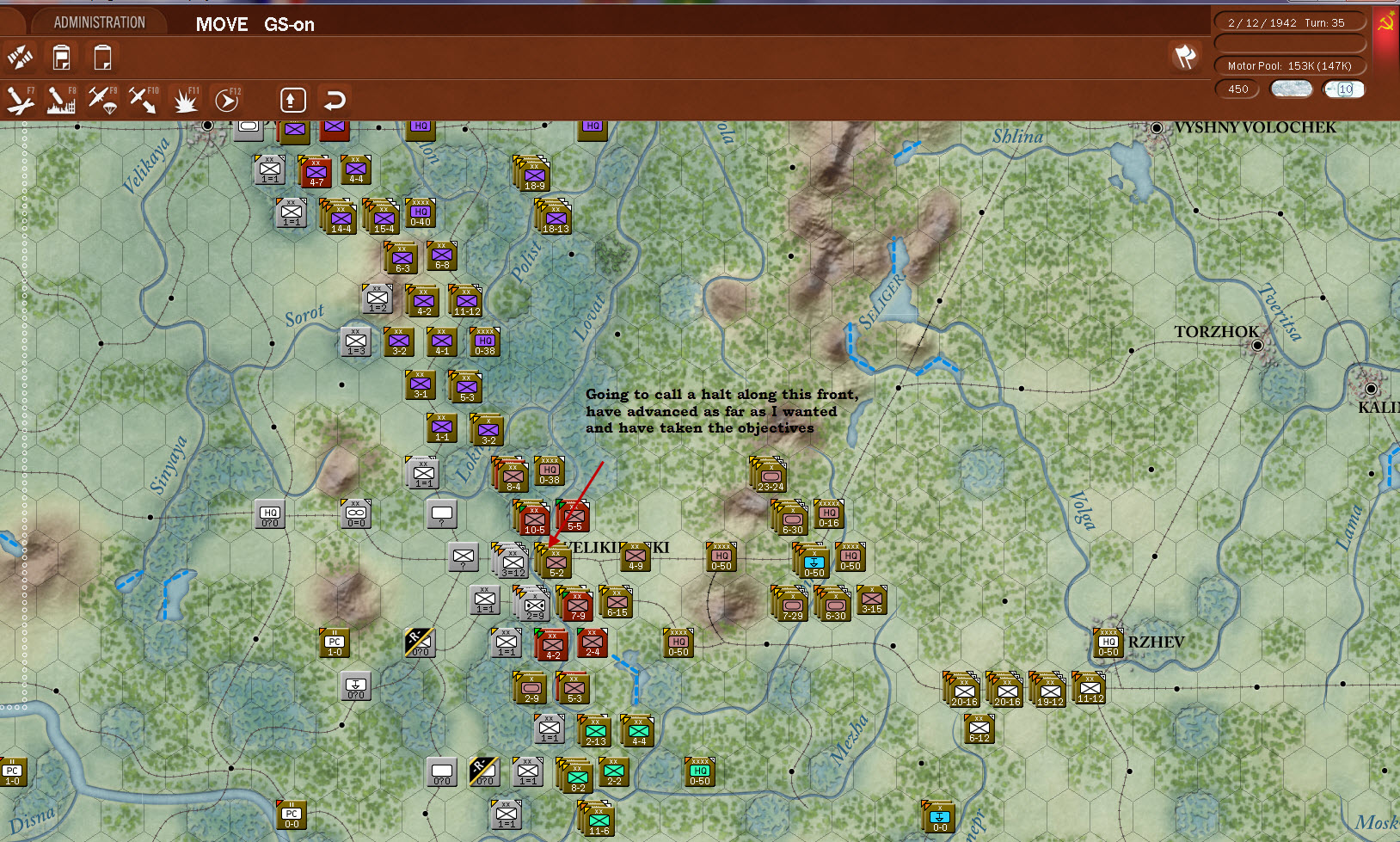Viewport: 1400px width, 842px height.
Task: Click the undo curved-arrow icon
Action: click(334, 100)
